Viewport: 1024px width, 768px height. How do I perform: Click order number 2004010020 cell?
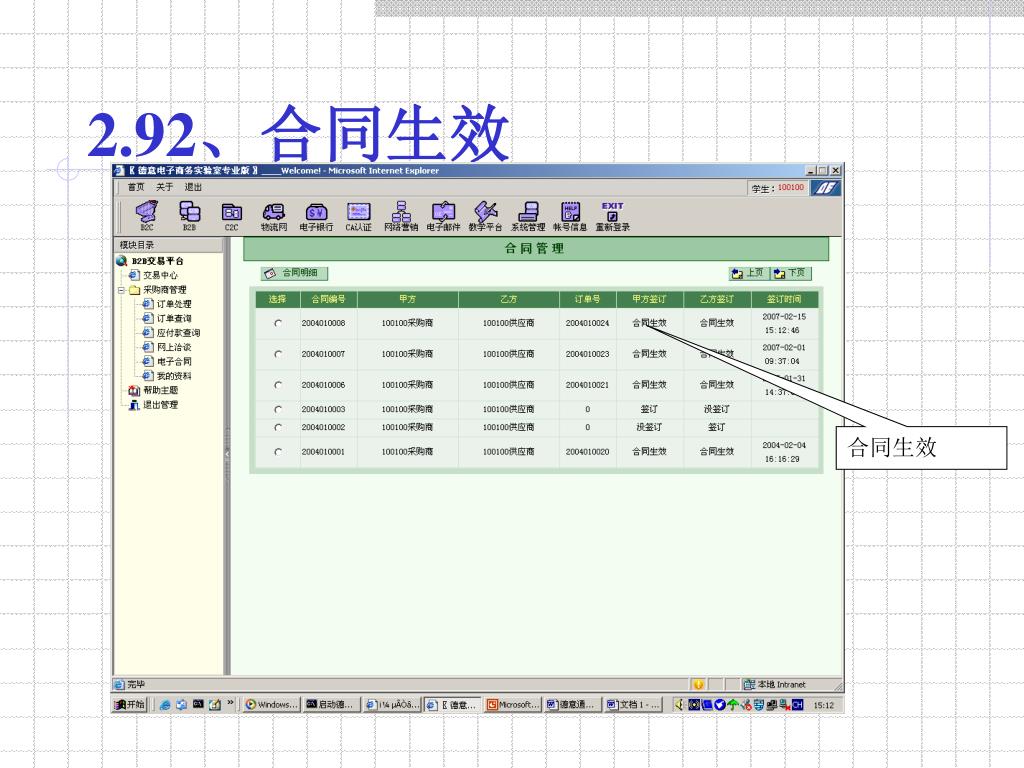(x=587, y=452)
